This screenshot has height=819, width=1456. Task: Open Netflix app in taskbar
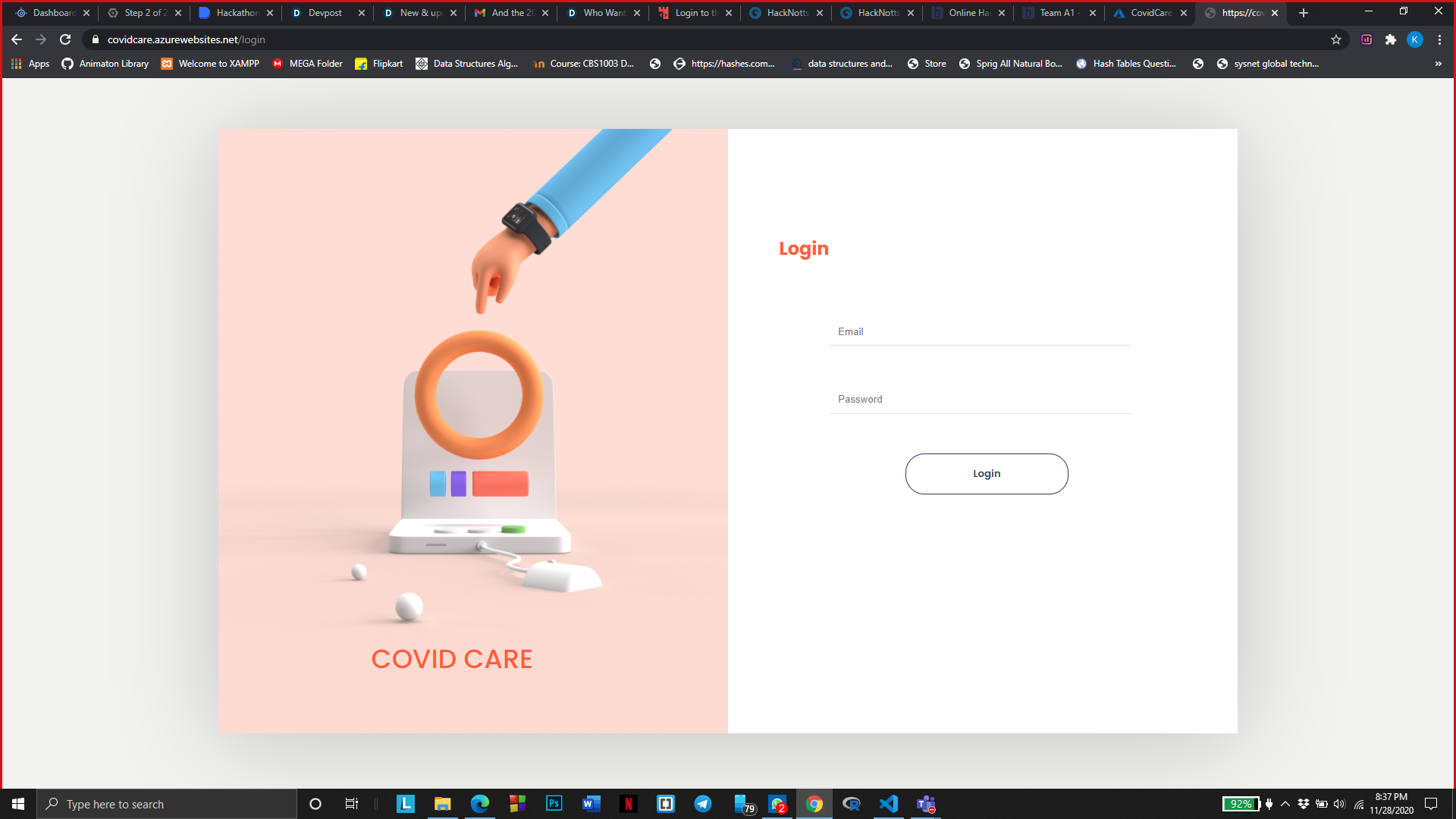pyautogui.click(x=628, y=804)
